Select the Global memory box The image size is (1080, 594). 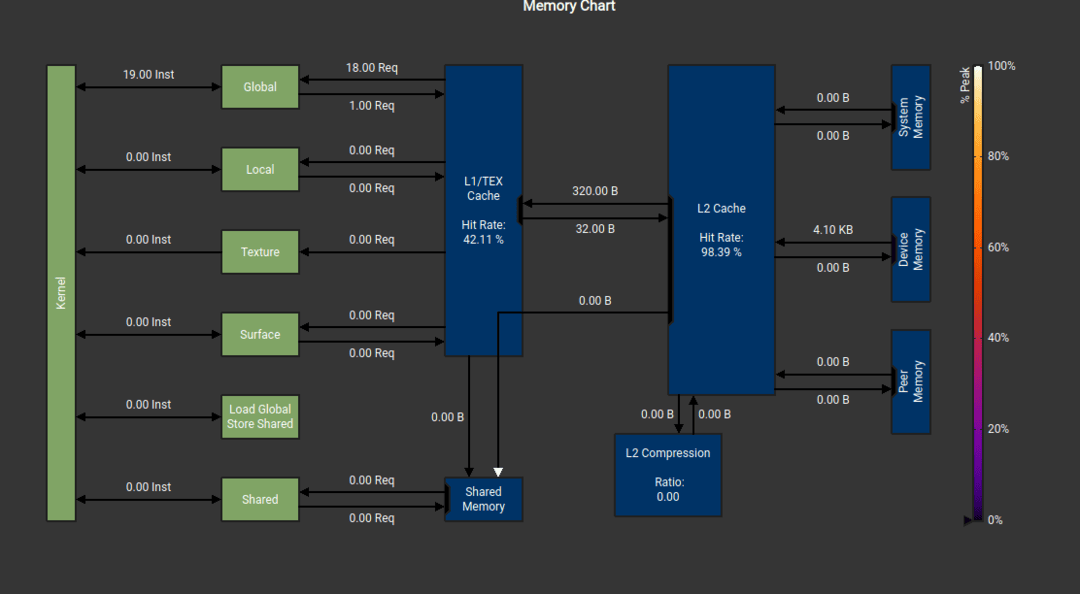[x=260, y=87]
